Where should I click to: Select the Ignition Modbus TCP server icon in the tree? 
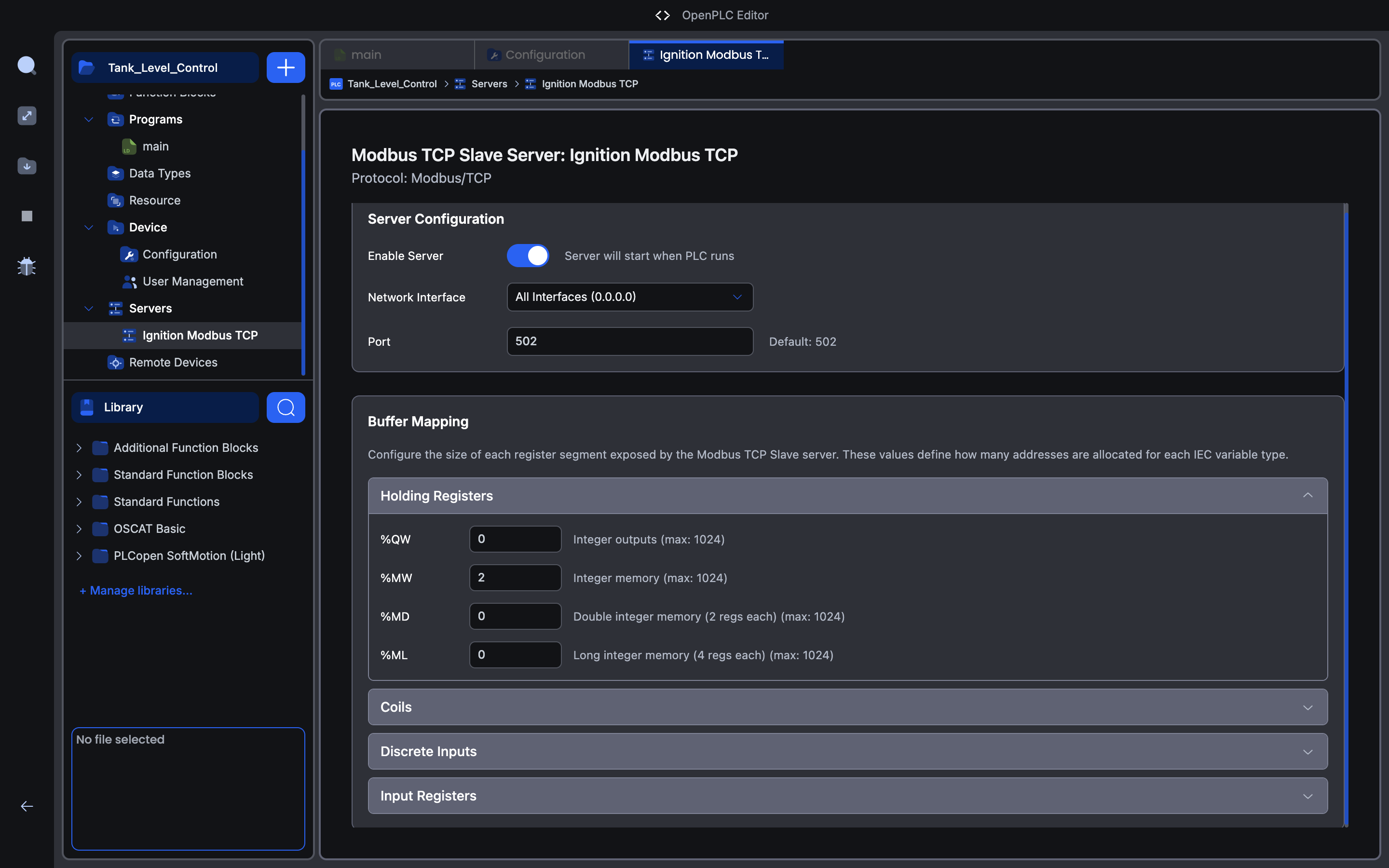(x=129, y=335)
